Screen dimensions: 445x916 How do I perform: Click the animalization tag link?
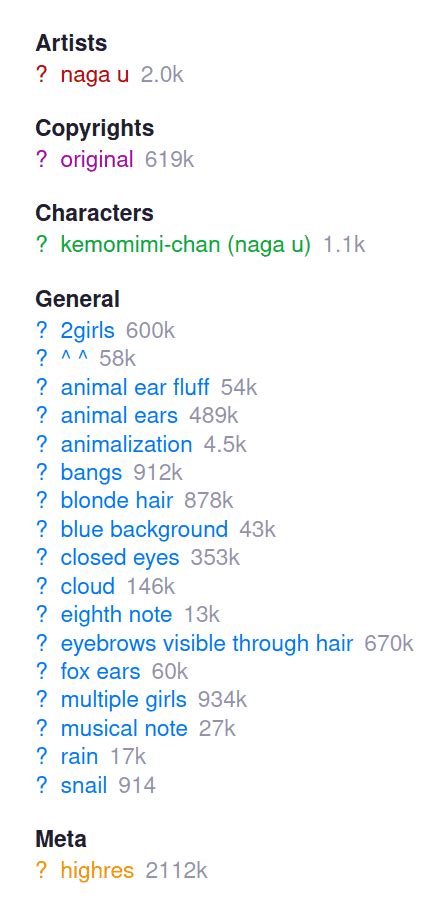pyautogui.click(x=126, y=445)
